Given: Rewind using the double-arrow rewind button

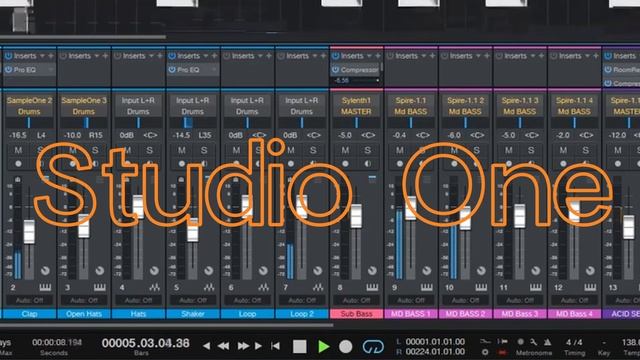Looking at the screenshot, I should pyautogui.click(x=223, y=346).
